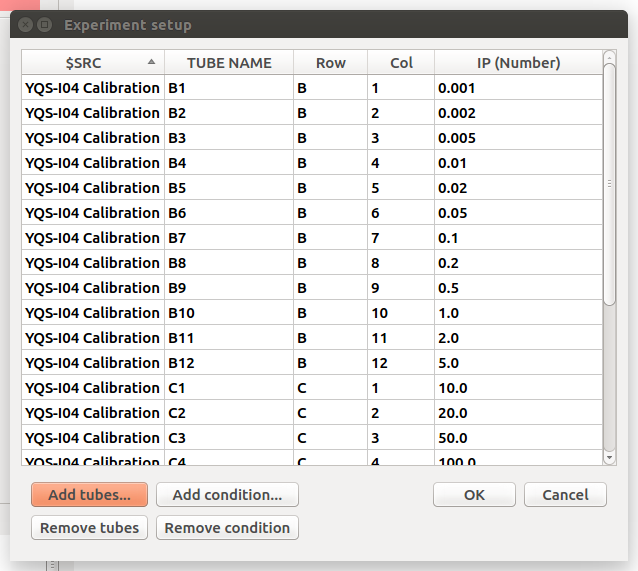
Task: Click the vertical scrollbar handle
Action: [x=609, y=184]
